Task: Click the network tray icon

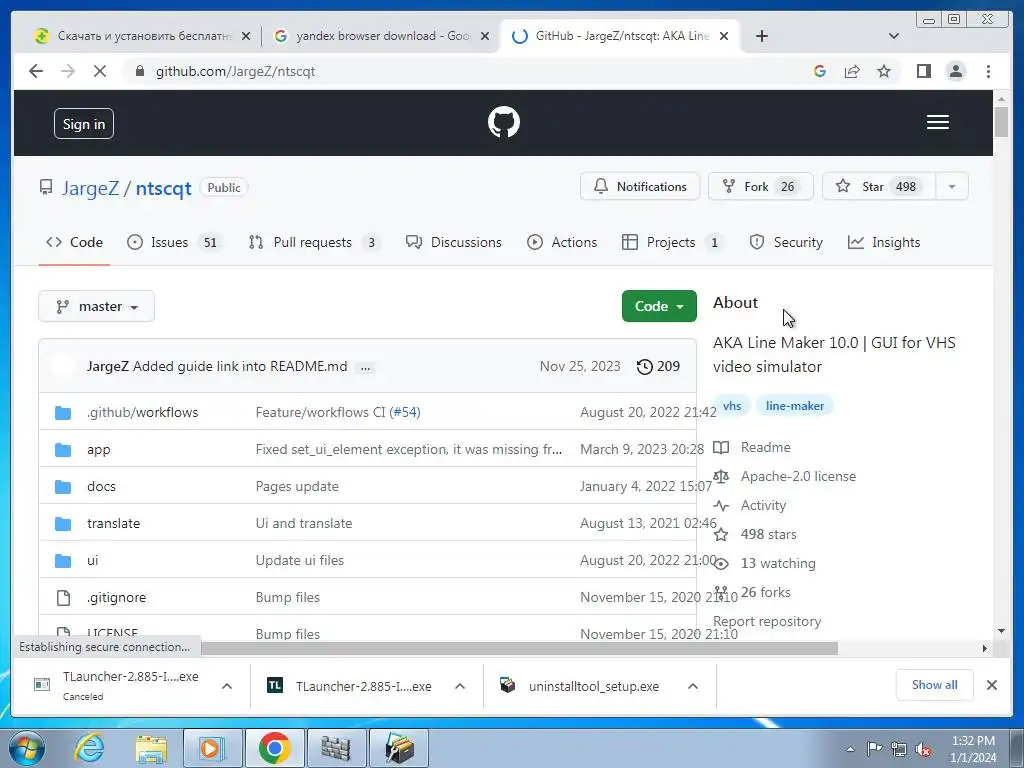Action: (899, 750)
